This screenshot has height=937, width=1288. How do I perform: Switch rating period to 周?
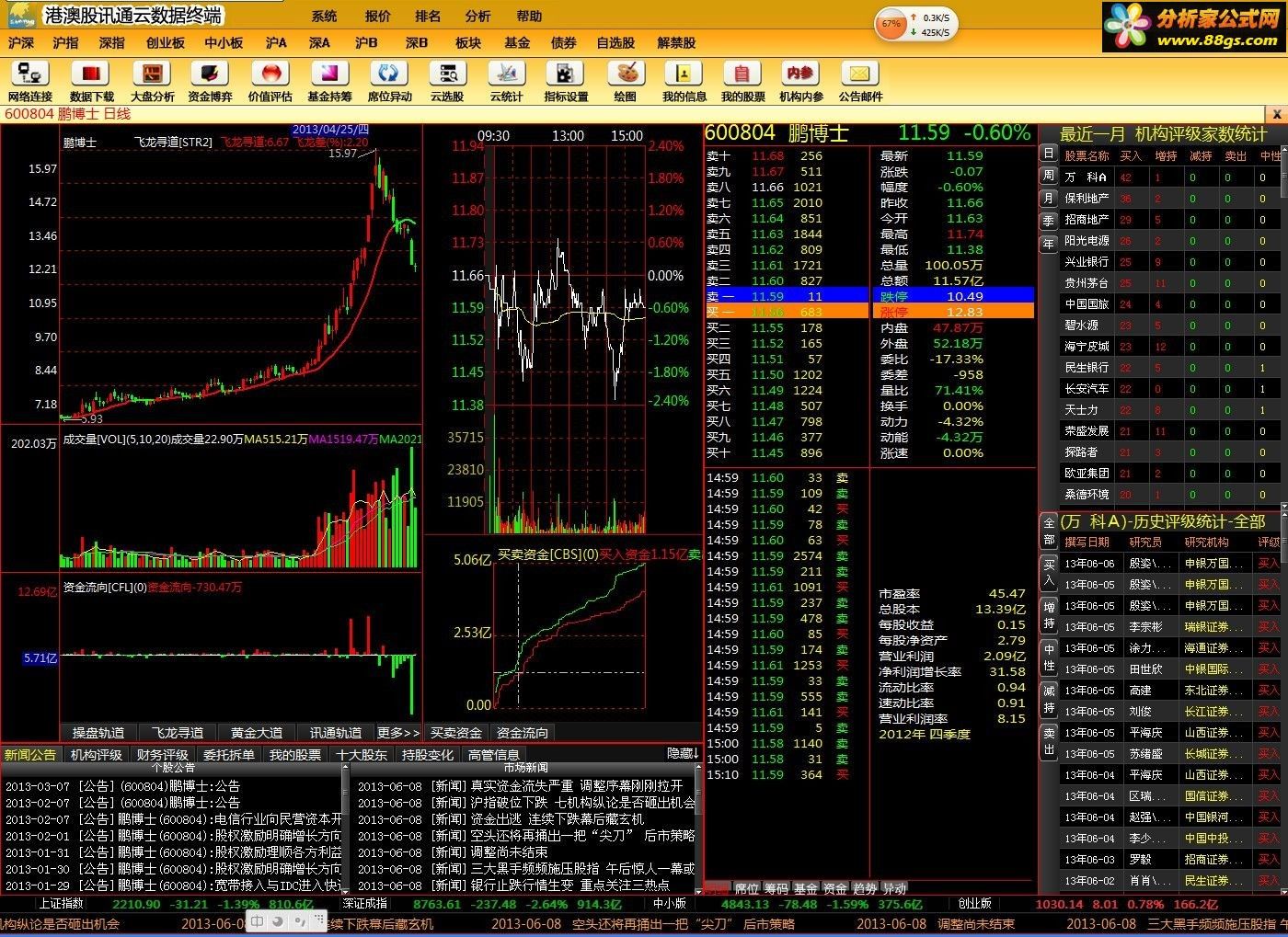tap(1048, 176)
